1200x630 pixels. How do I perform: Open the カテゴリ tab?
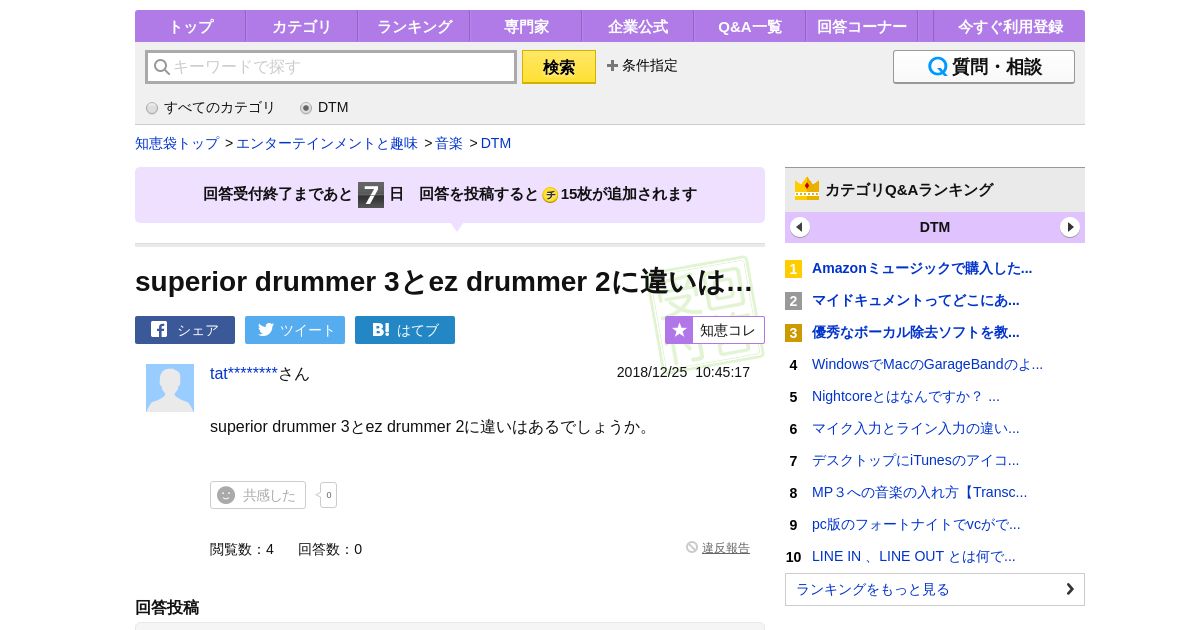[301, 27]
